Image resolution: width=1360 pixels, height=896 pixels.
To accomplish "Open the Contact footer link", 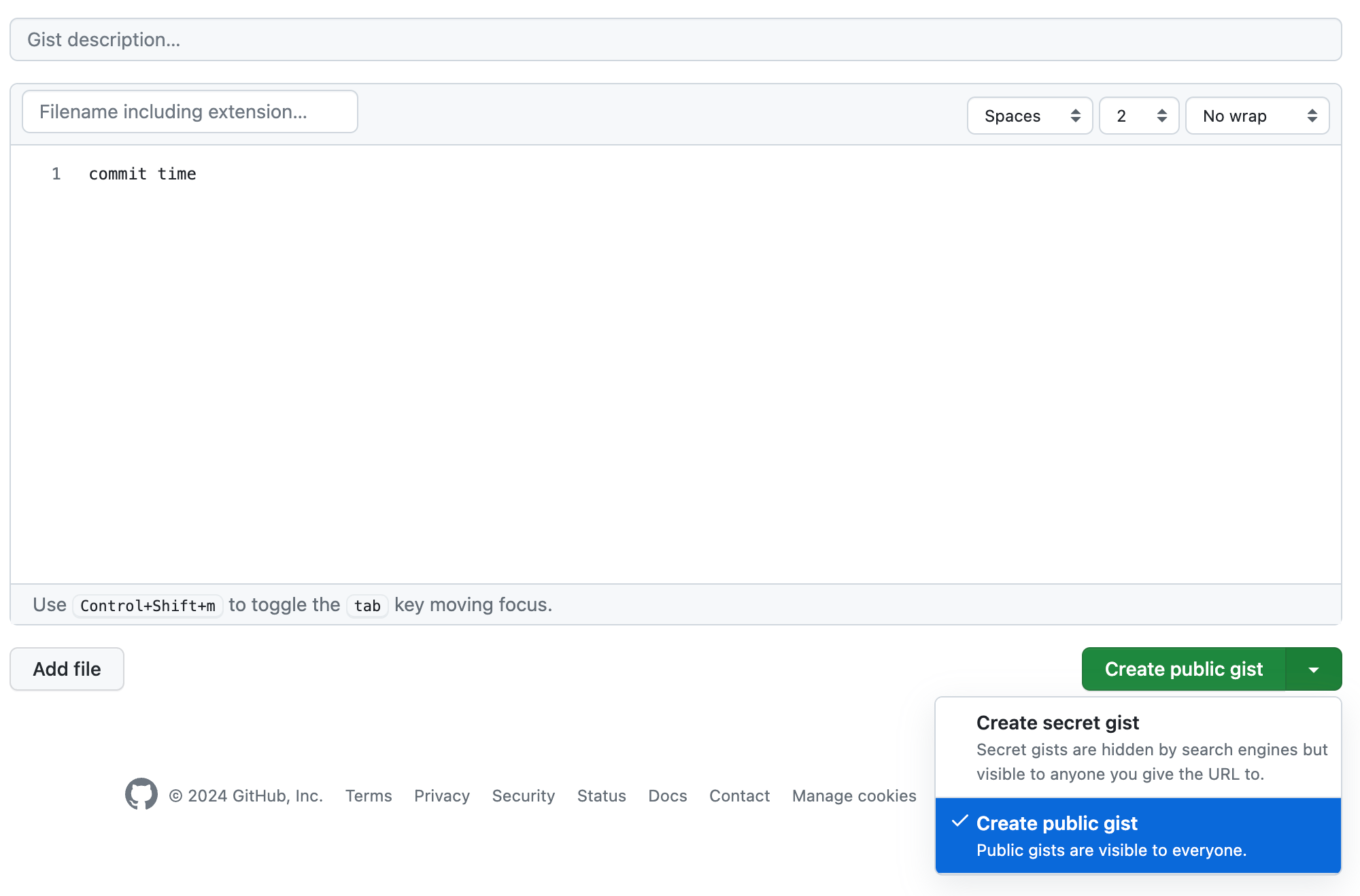I will (x=739, y=795).
